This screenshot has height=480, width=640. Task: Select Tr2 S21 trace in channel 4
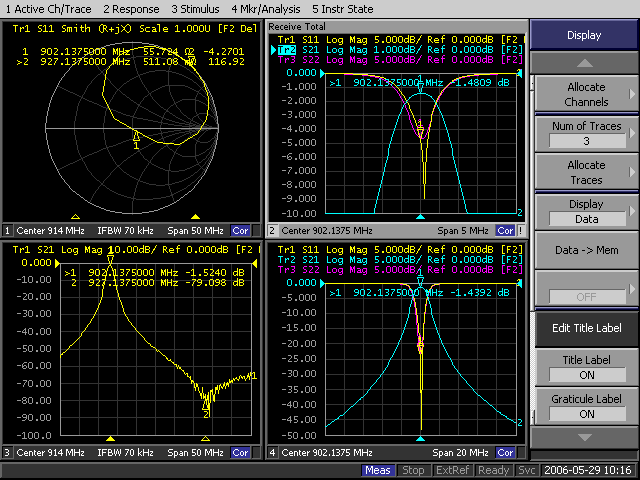click(x=399, y=260)
